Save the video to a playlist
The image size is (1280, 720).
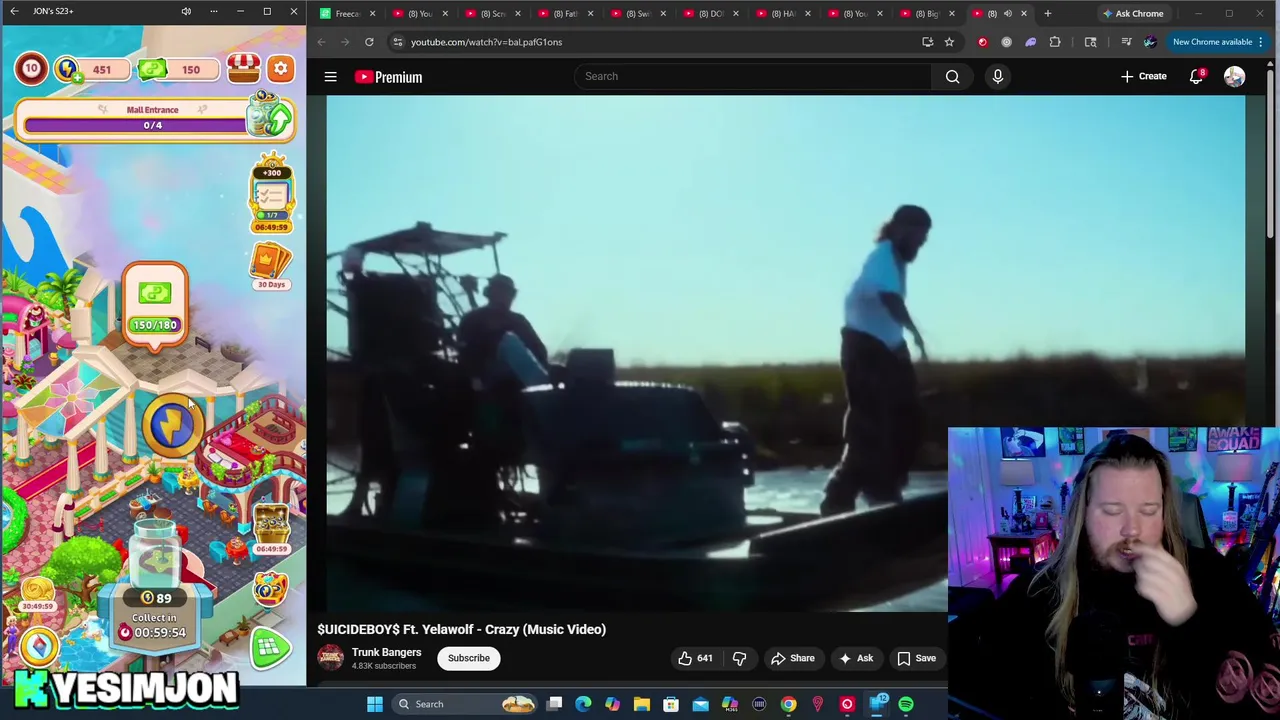click(917, 658)
